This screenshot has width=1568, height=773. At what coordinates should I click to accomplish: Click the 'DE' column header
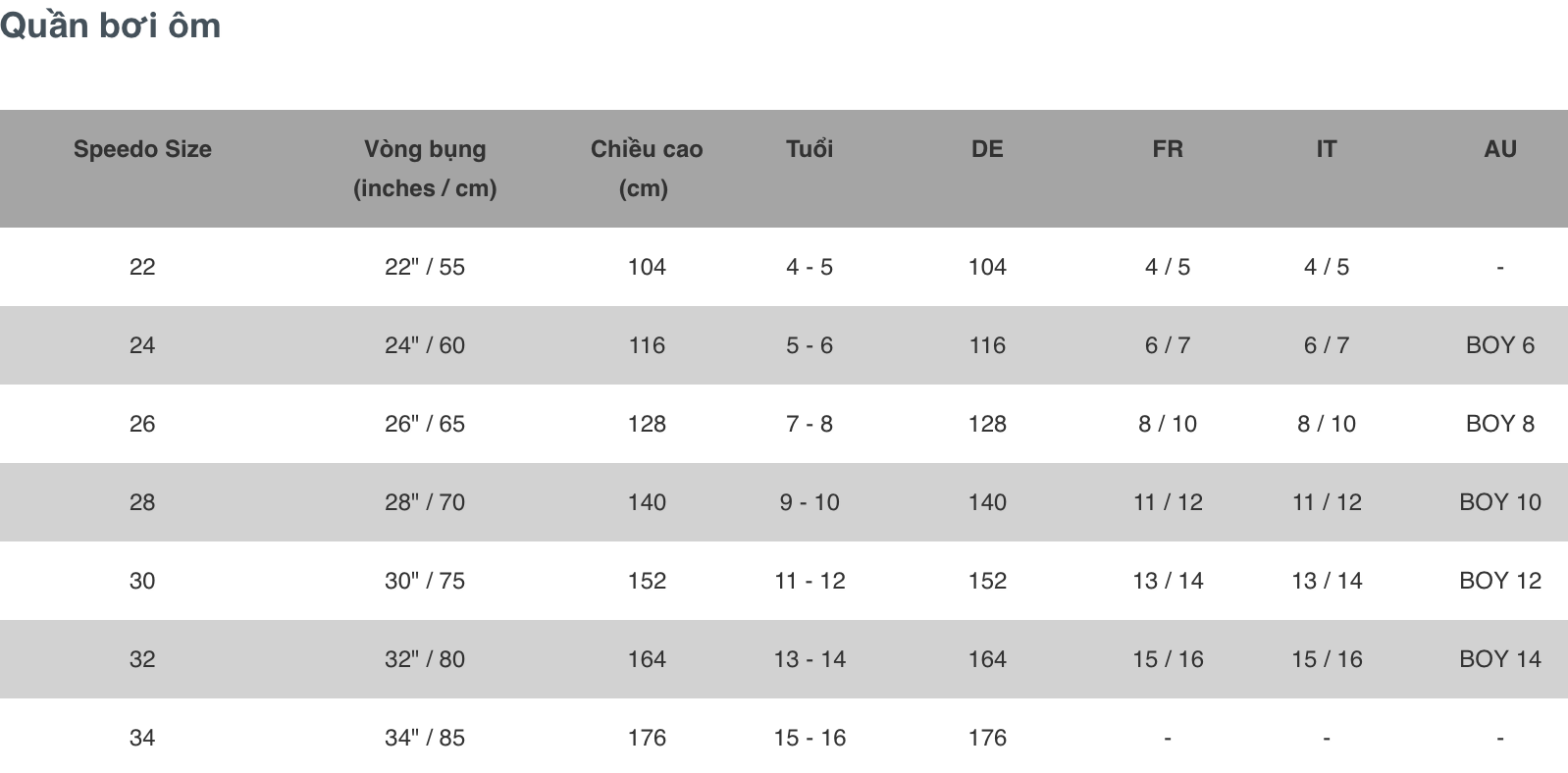[987, 149]
